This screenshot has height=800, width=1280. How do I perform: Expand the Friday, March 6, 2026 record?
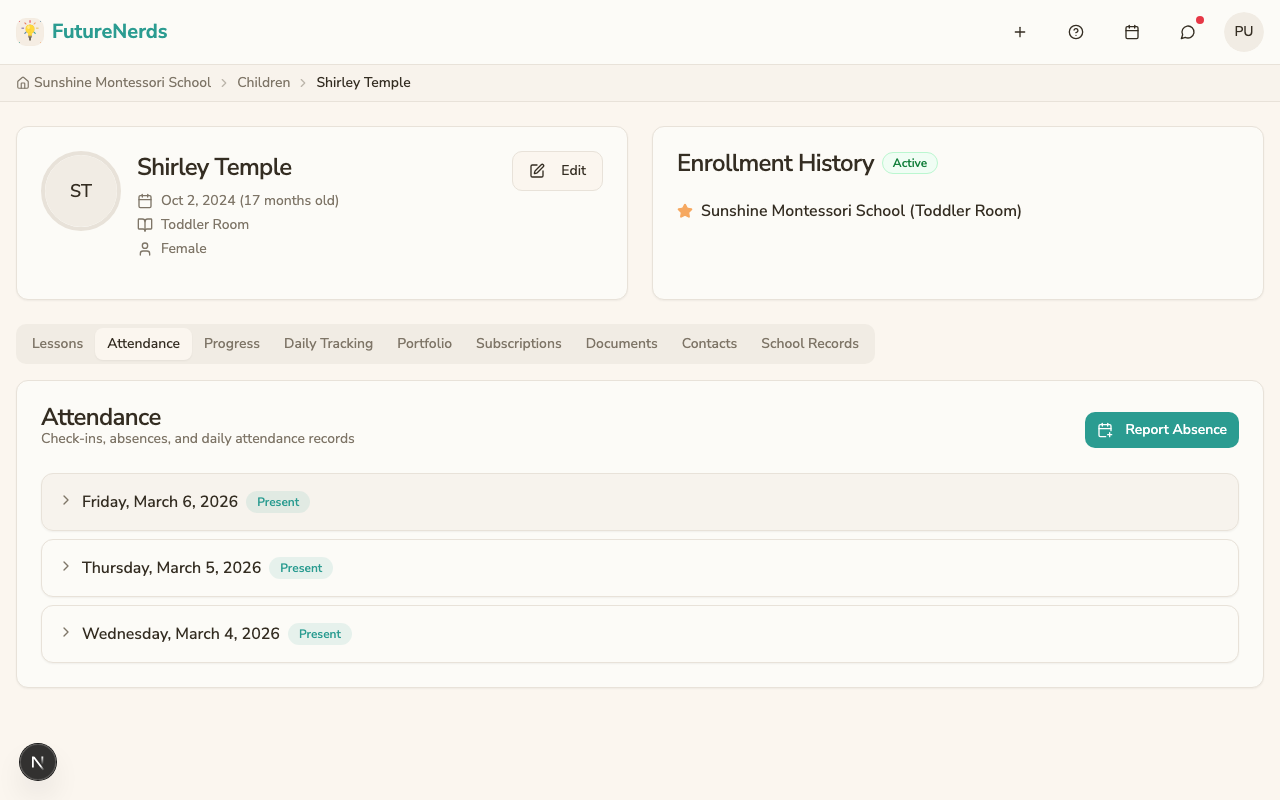66,500
